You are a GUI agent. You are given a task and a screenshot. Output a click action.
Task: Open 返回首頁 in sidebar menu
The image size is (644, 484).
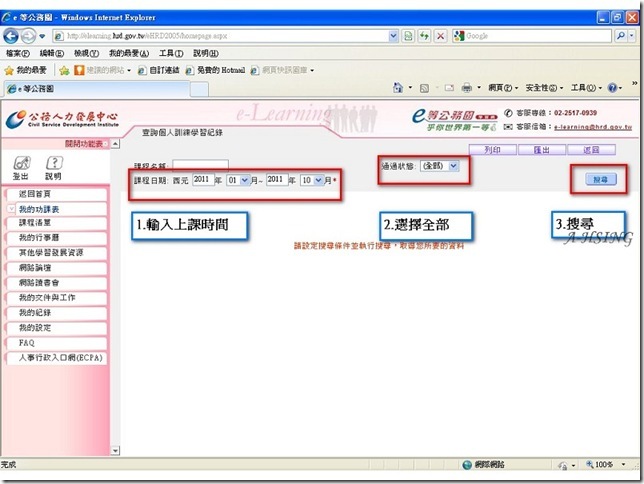click(x=57, y=194)
